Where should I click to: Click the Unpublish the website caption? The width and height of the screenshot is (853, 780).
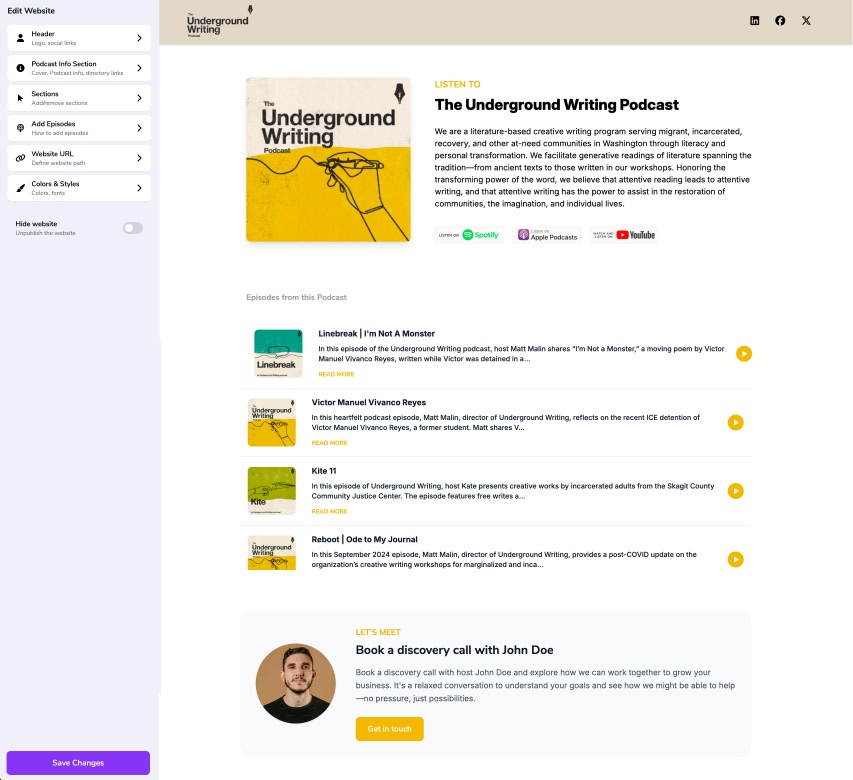click(46, 233)
